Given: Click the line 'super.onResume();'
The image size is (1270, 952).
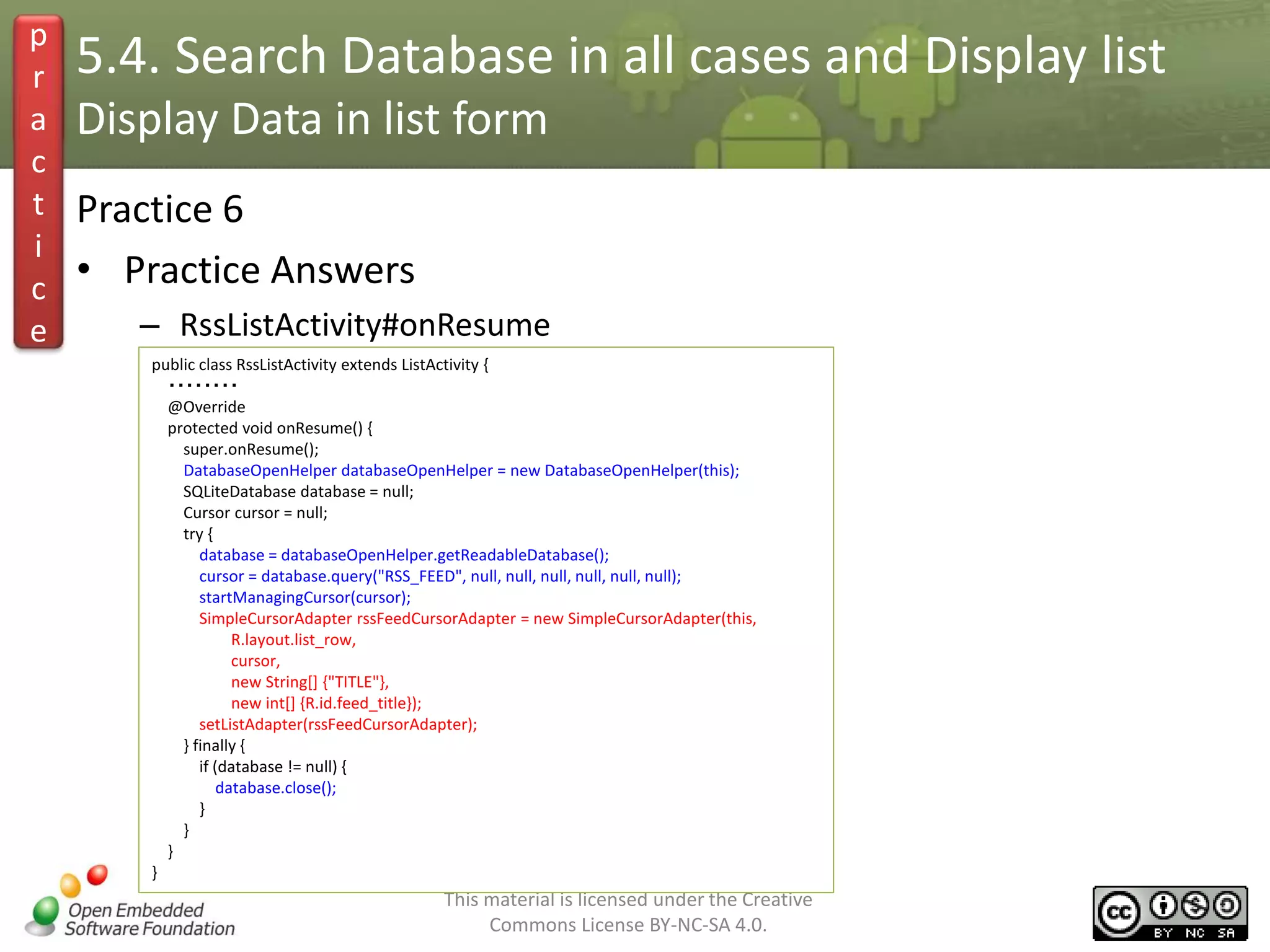Looking at the screenshot, I should point(251,449).
